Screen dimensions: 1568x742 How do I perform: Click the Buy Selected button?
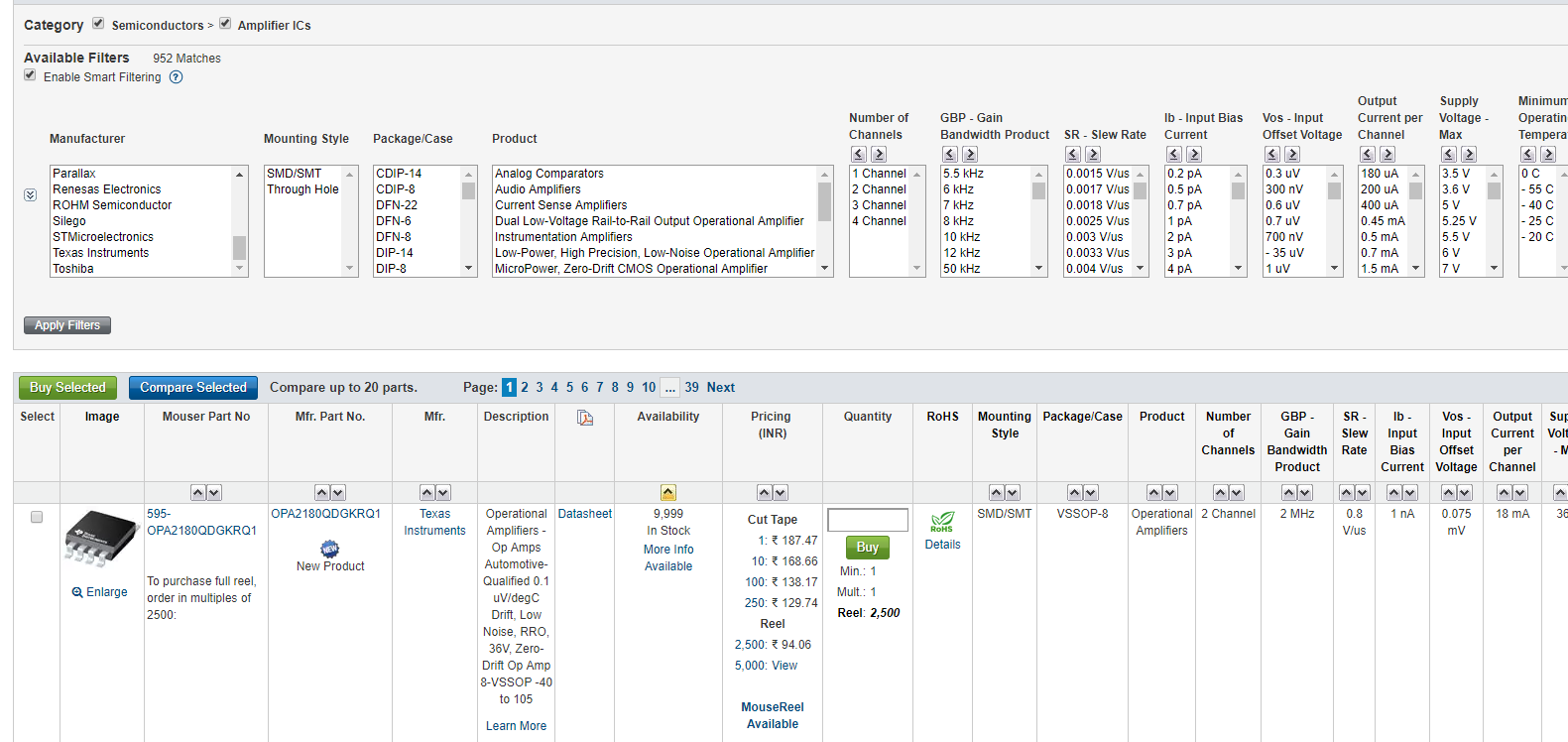67,388
